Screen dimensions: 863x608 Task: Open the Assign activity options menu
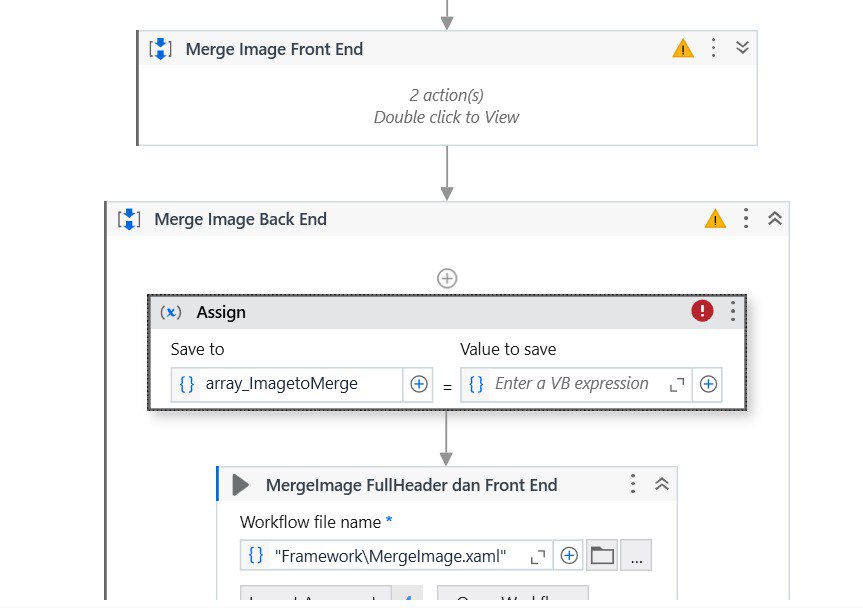point(733,311)
